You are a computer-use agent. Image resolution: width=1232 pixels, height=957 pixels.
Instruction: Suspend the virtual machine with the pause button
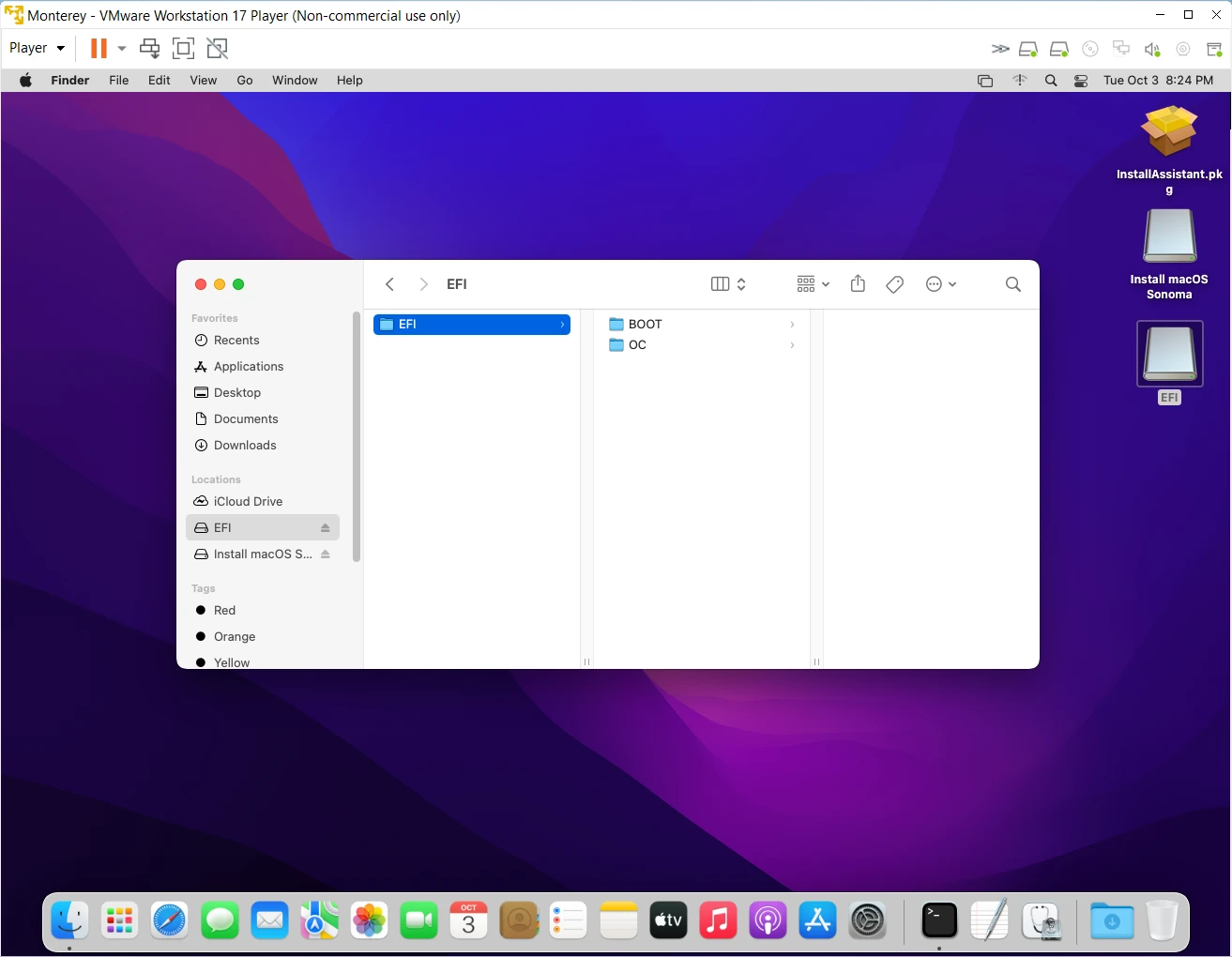tap(99, 48)
